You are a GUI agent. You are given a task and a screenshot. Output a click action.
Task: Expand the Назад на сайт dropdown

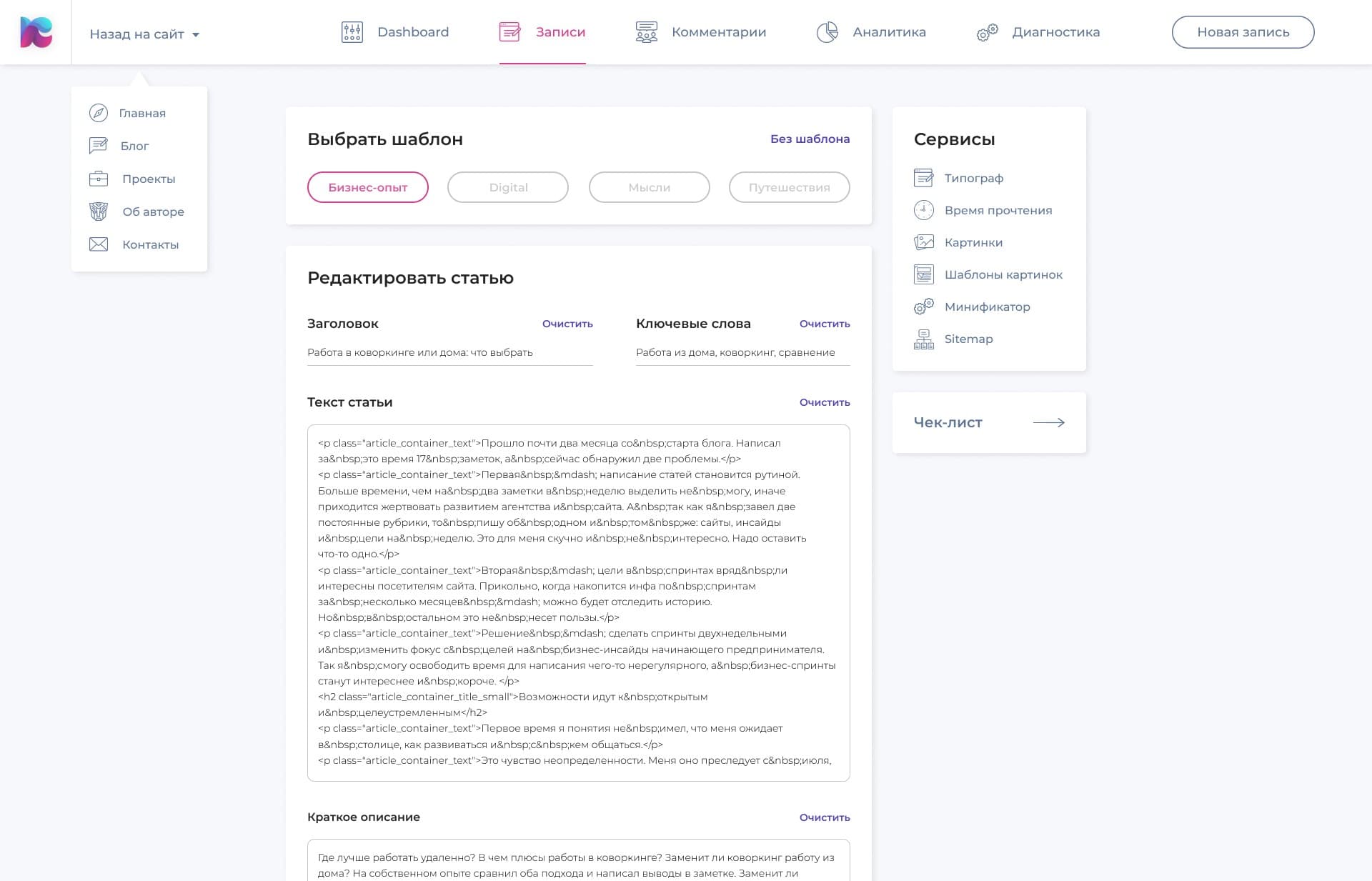(144, 34)
